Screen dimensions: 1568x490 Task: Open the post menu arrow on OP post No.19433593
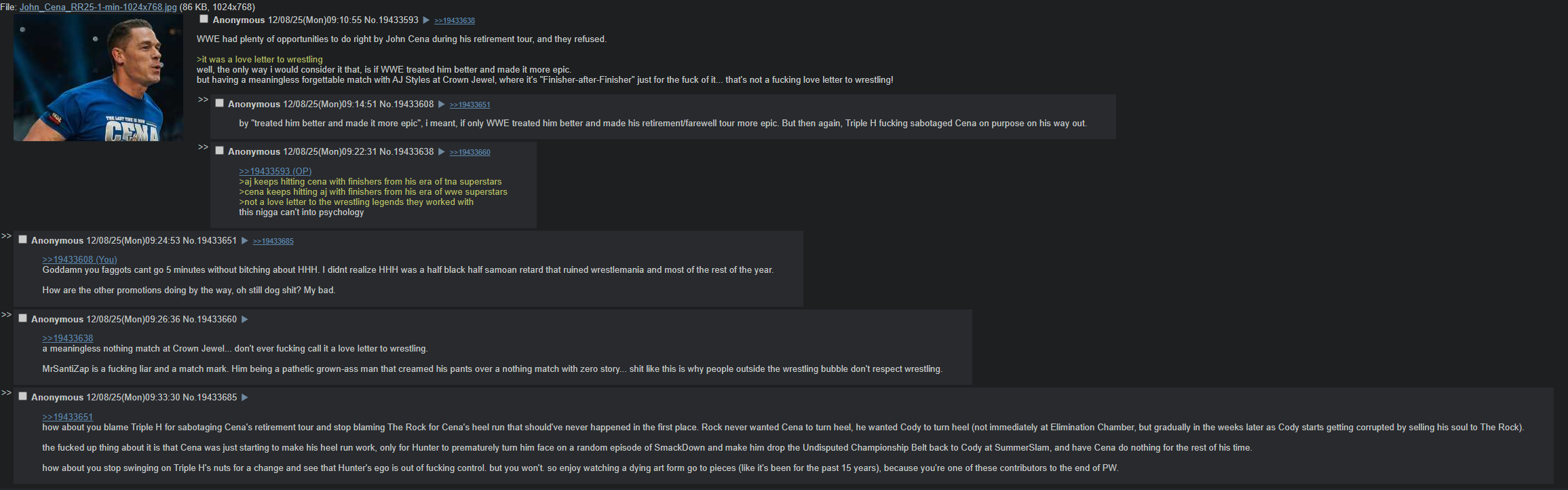coord(426,20)
